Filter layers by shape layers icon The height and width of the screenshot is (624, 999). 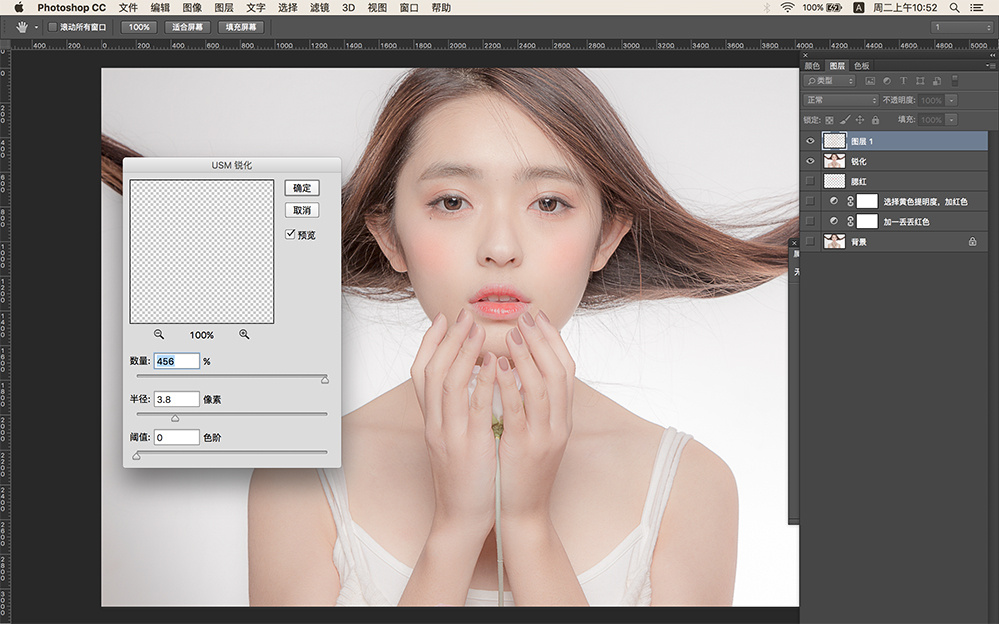click(x=920, y=81)
